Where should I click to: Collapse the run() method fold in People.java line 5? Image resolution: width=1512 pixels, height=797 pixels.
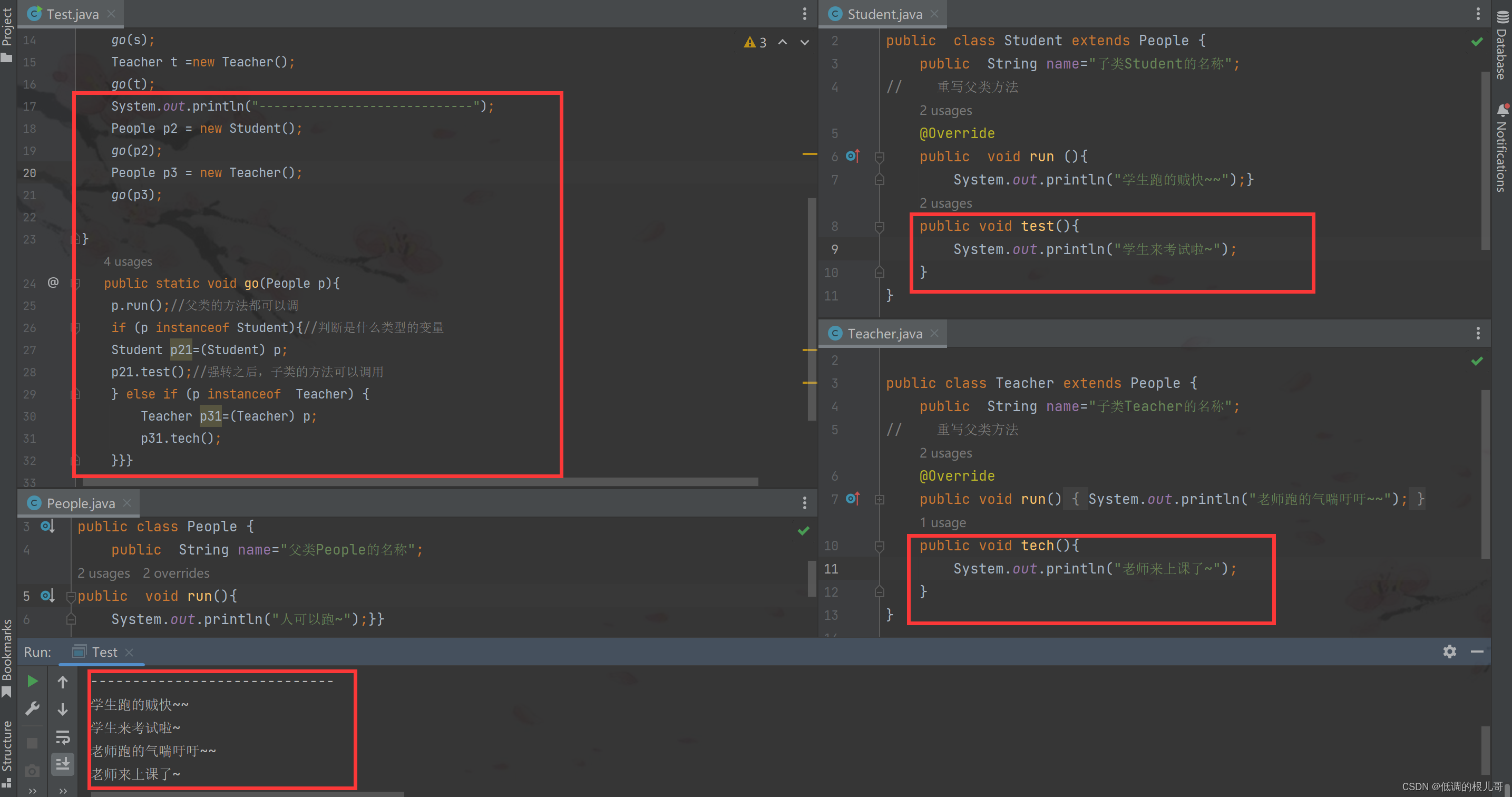point(71,596)
